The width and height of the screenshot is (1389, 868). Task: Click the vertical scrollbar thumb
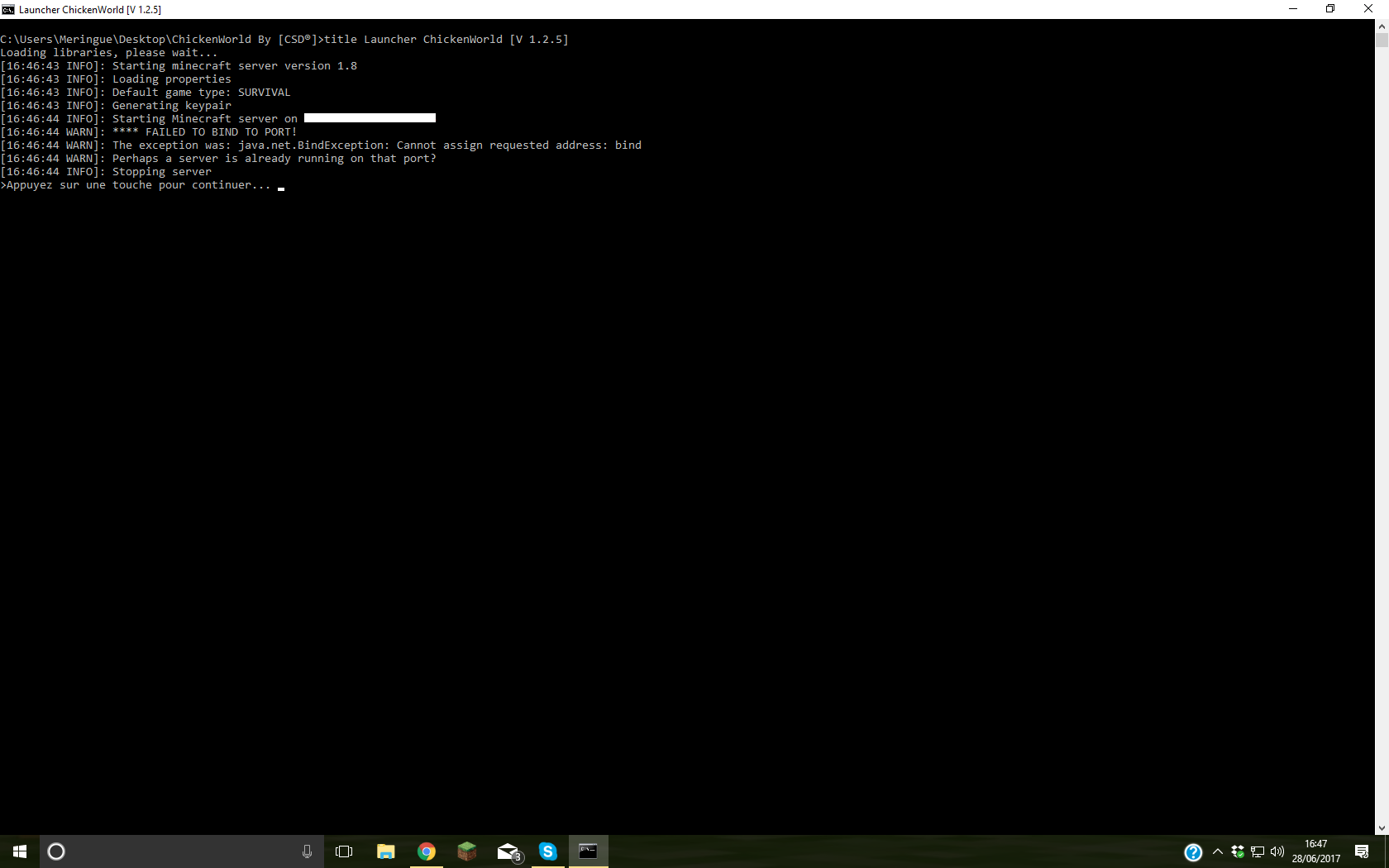coord(1382,41)
